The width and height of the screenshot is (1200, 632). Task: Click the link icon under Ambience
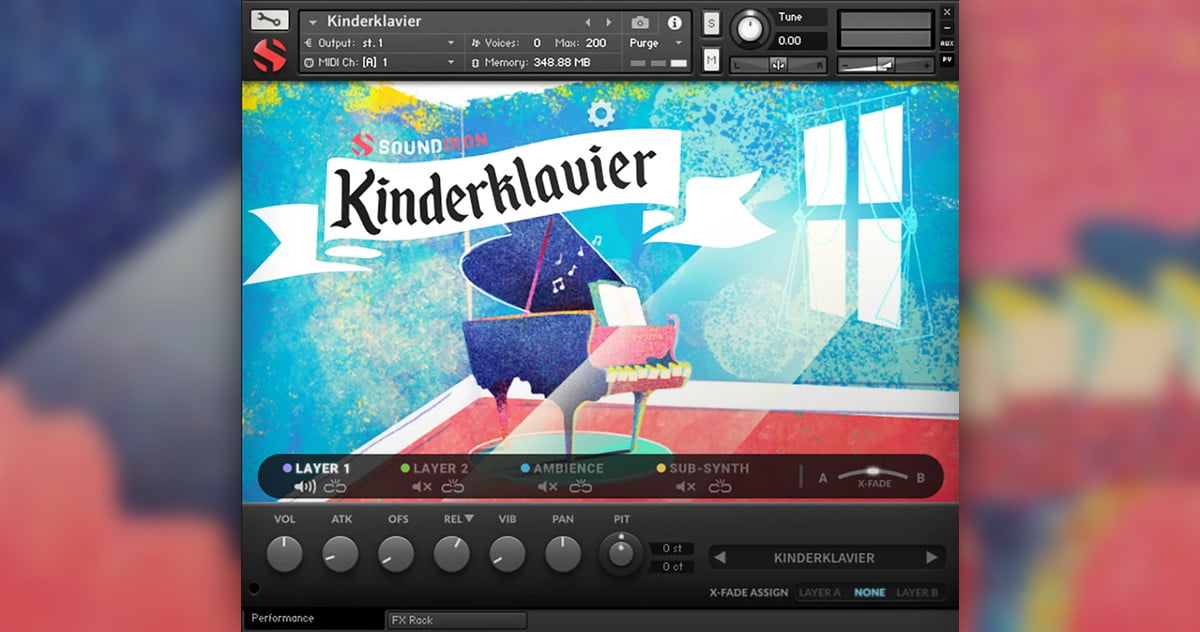pyautogui.click(x=581, y=487)
